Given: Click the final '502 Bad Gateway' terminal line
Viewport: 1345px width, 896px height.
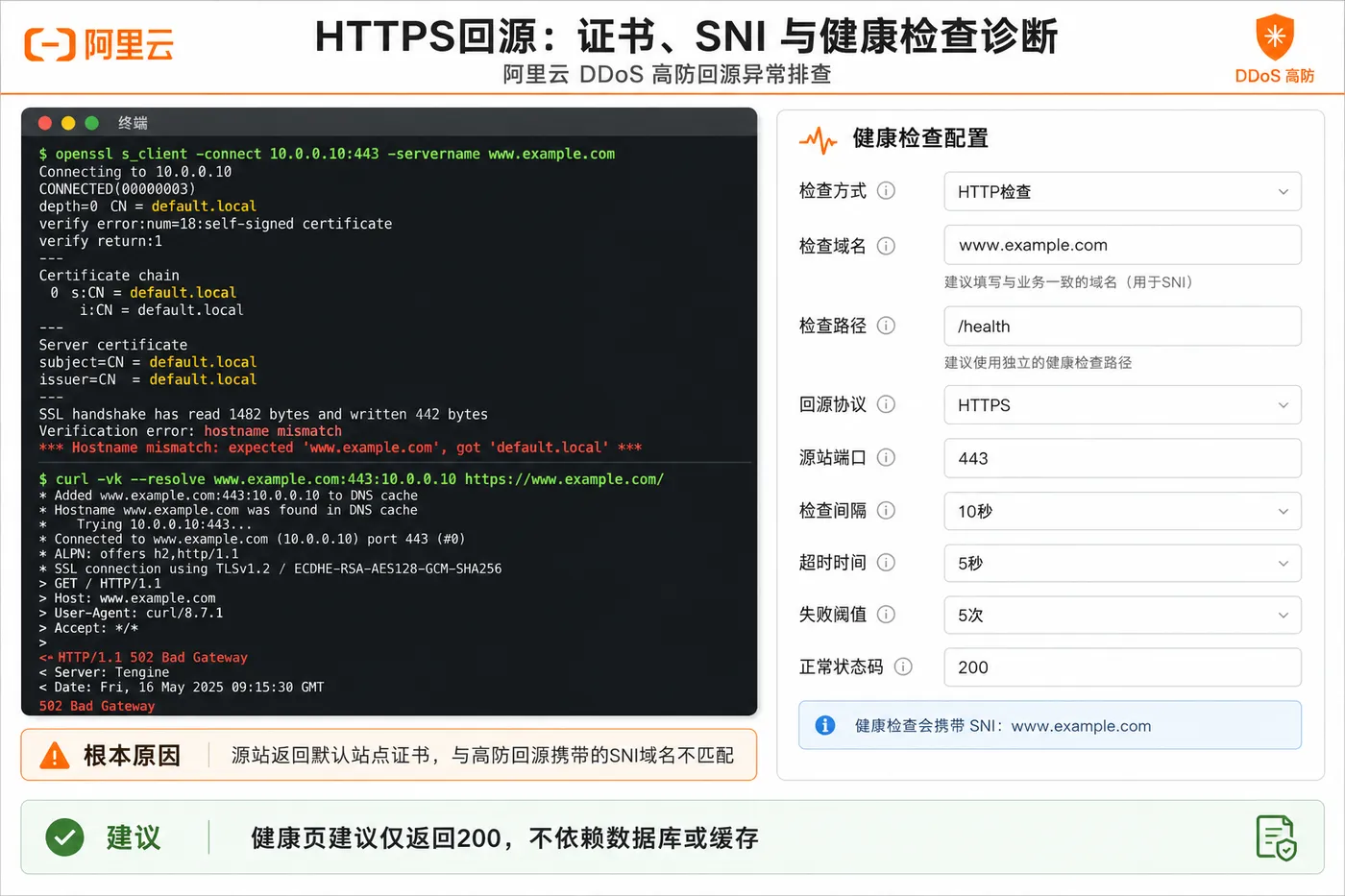Looking at the screenshot, I should 97,706.
